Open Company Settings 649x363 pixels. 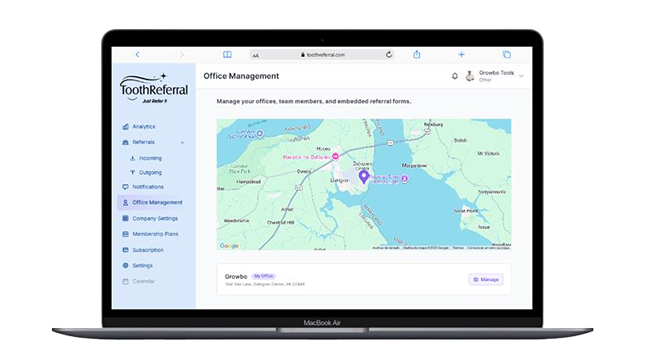[x=155, y=219]
